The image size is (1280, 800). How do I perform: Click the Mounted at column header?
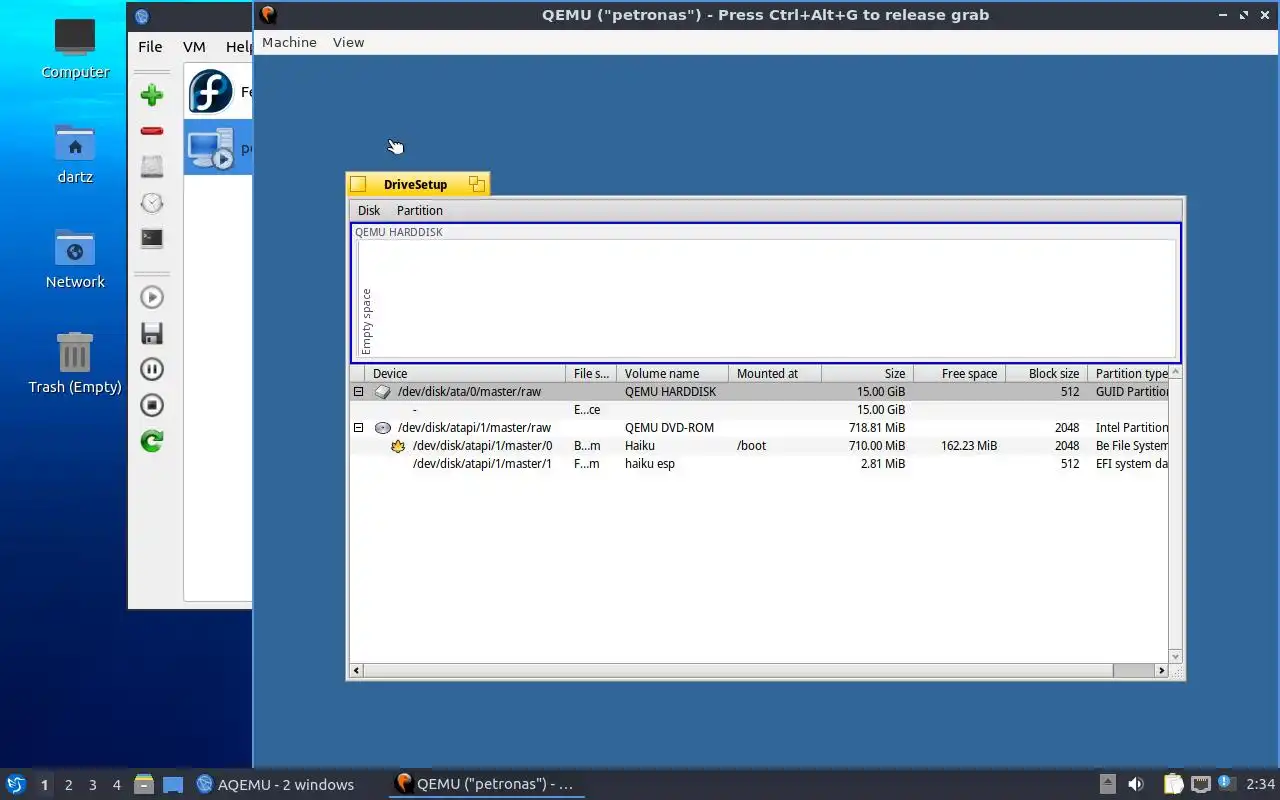coord(775,374)
